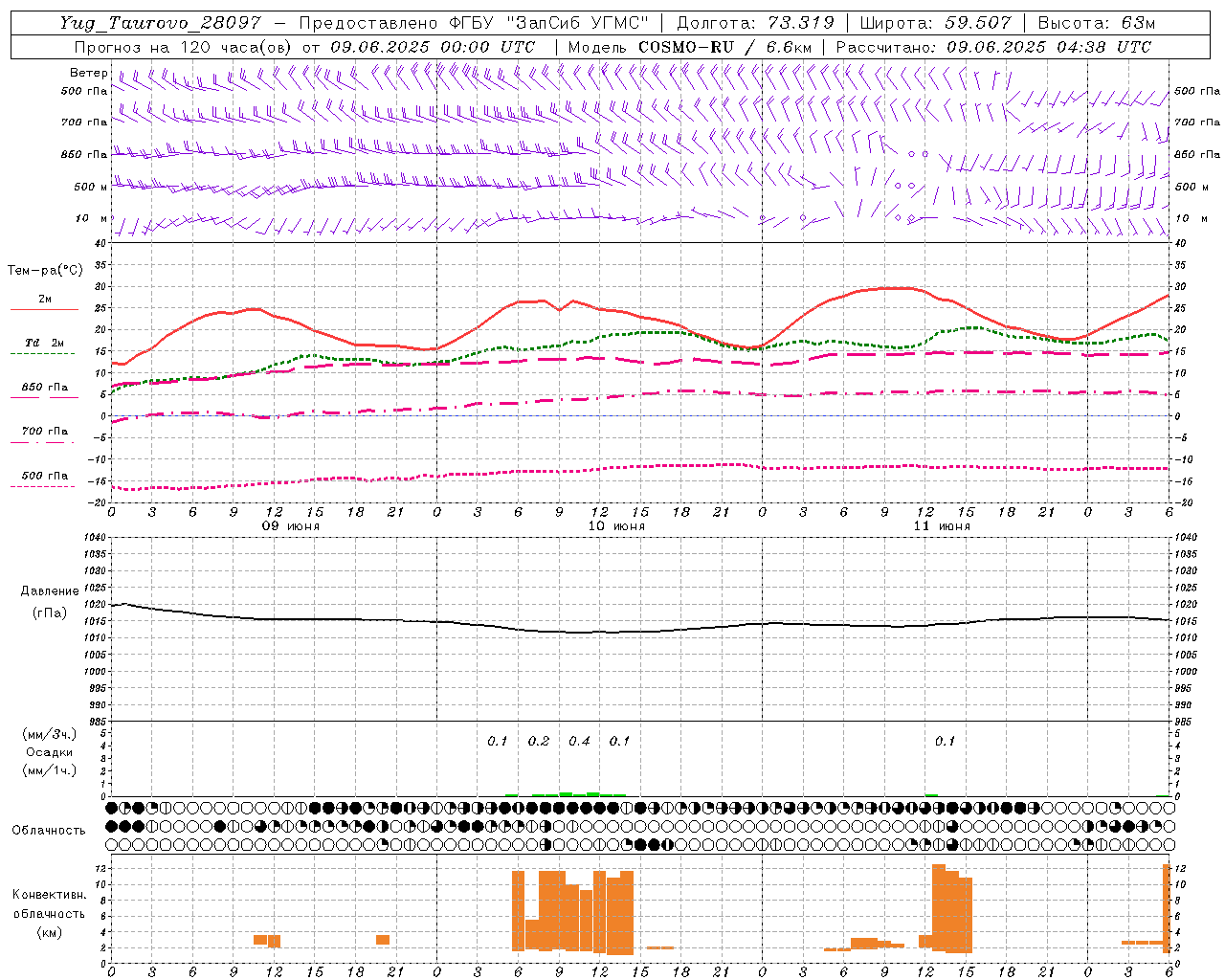The image size is (1225, 980).
Task: Click the Td 2м legend label
Action: 44,343
